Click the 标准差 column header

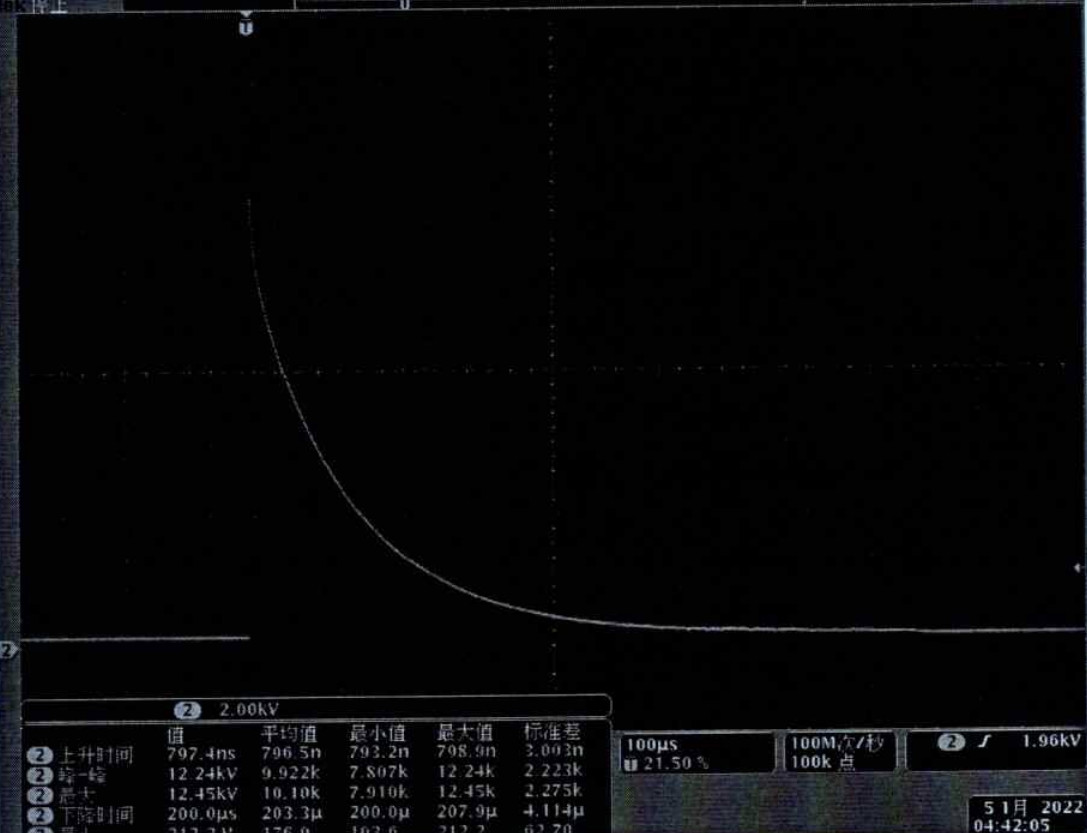pyautogui.click(x=552, y=733)
